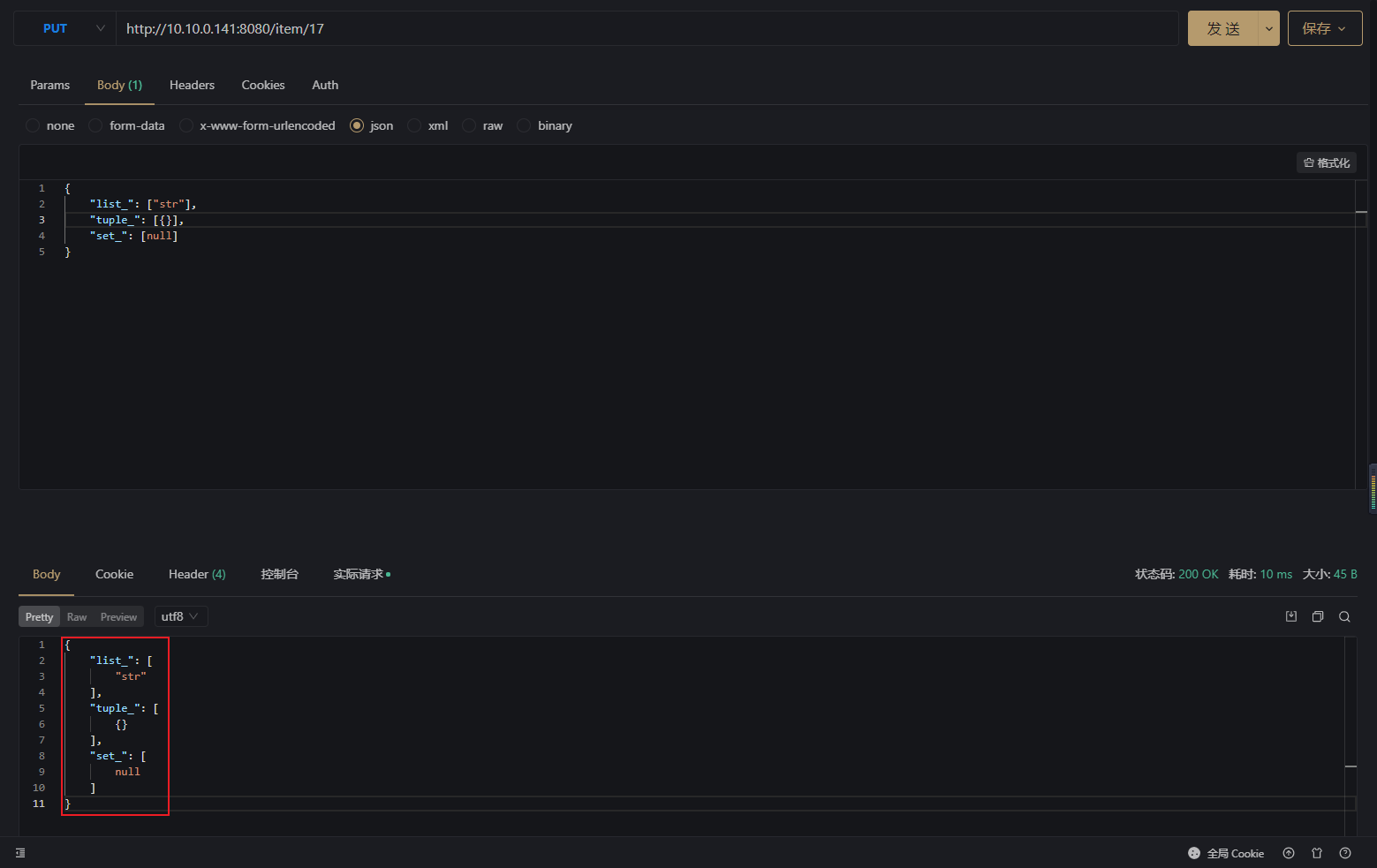The width and height of the screenshot is (1377, 868).
Task: Click the request URL input field
Action: [647, 28]
